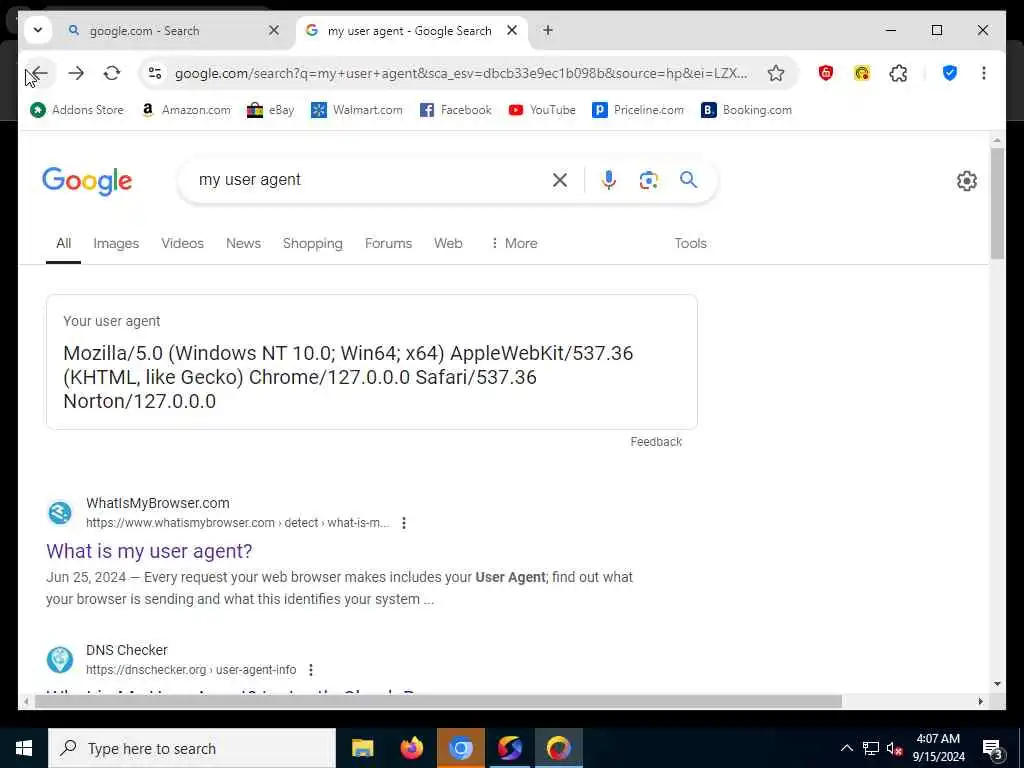1024x768 pixels.
Task: Select the News results tab
Action: coord(243,243)
